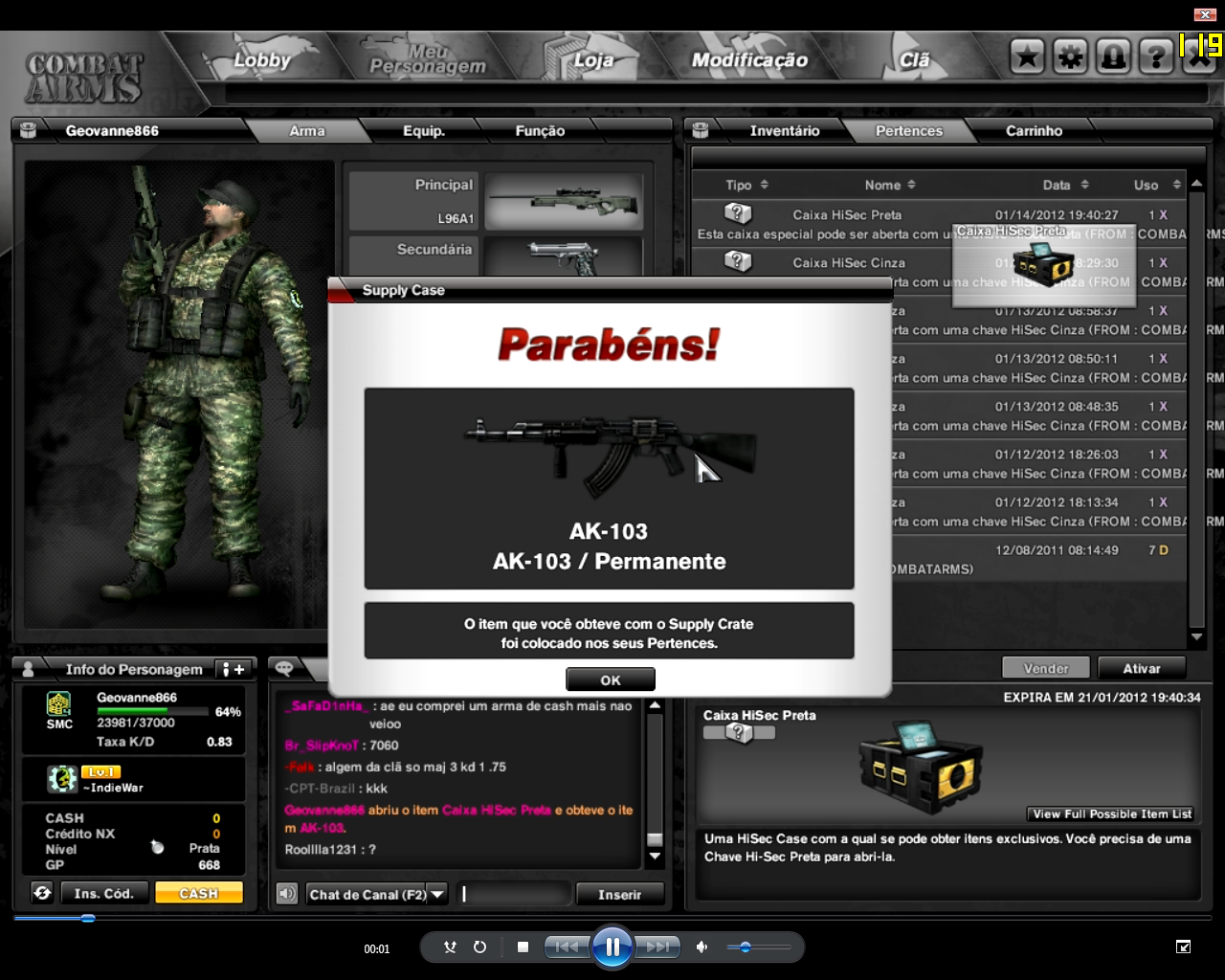Click the AK-103 weapon image
The width and height of the screenshot is (1225, 980).
coord(609,455)
